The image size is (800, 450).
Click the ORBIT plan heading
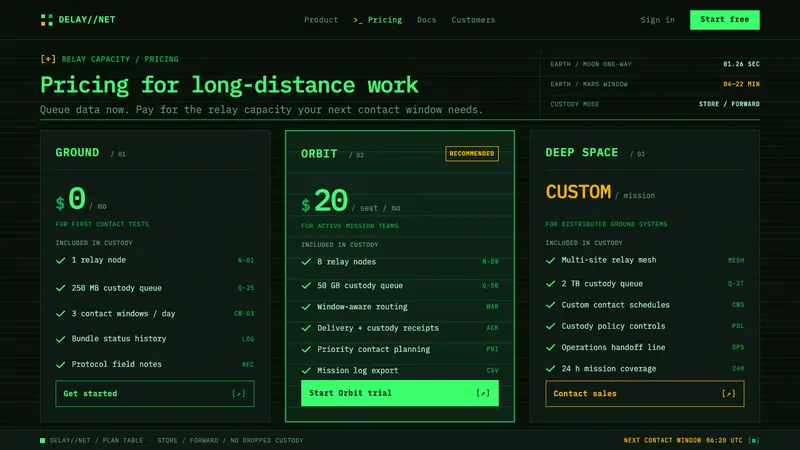(319, 154)
